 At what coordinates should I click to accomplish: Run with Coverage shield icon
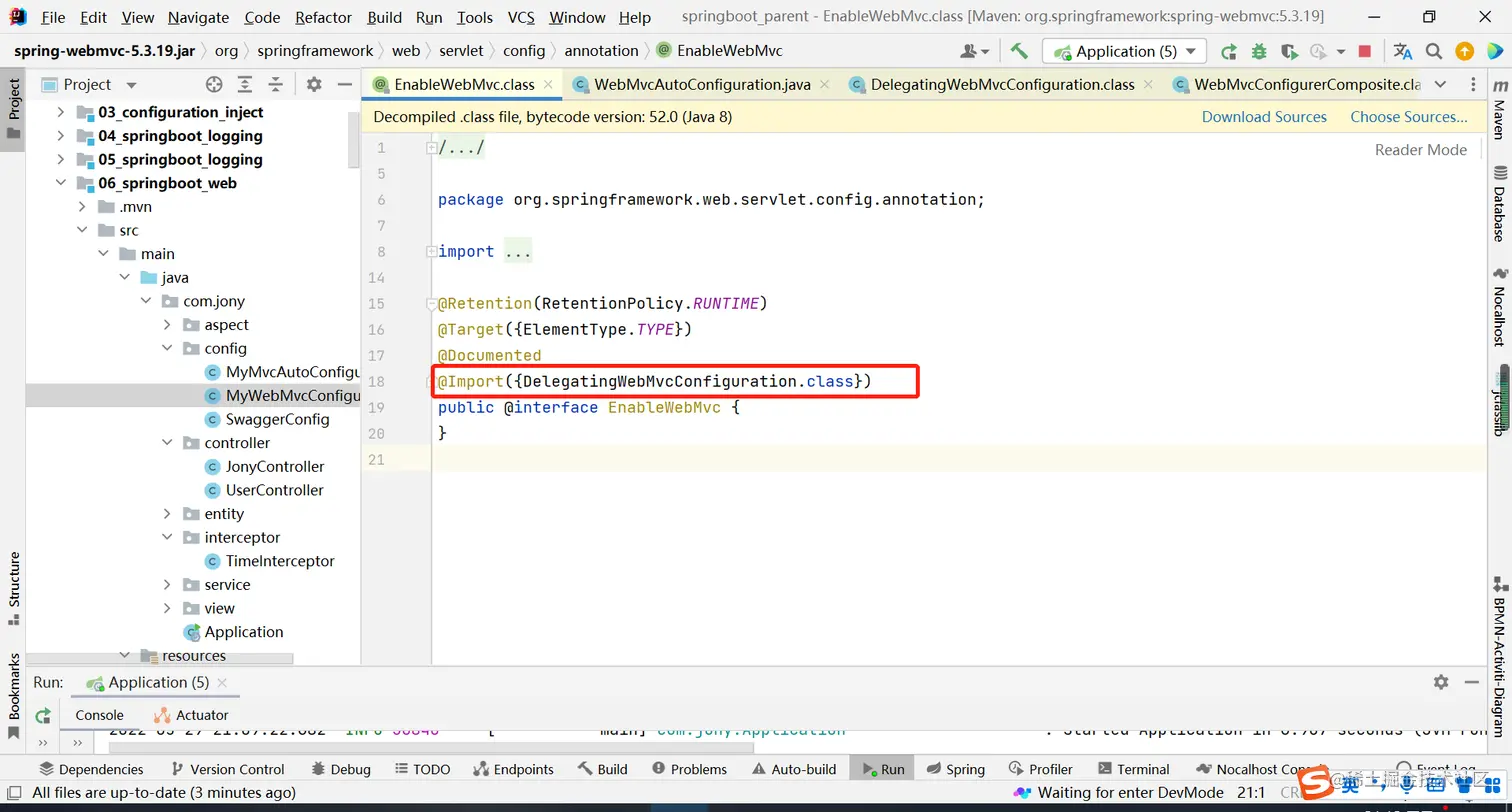tap(1289, 51)
